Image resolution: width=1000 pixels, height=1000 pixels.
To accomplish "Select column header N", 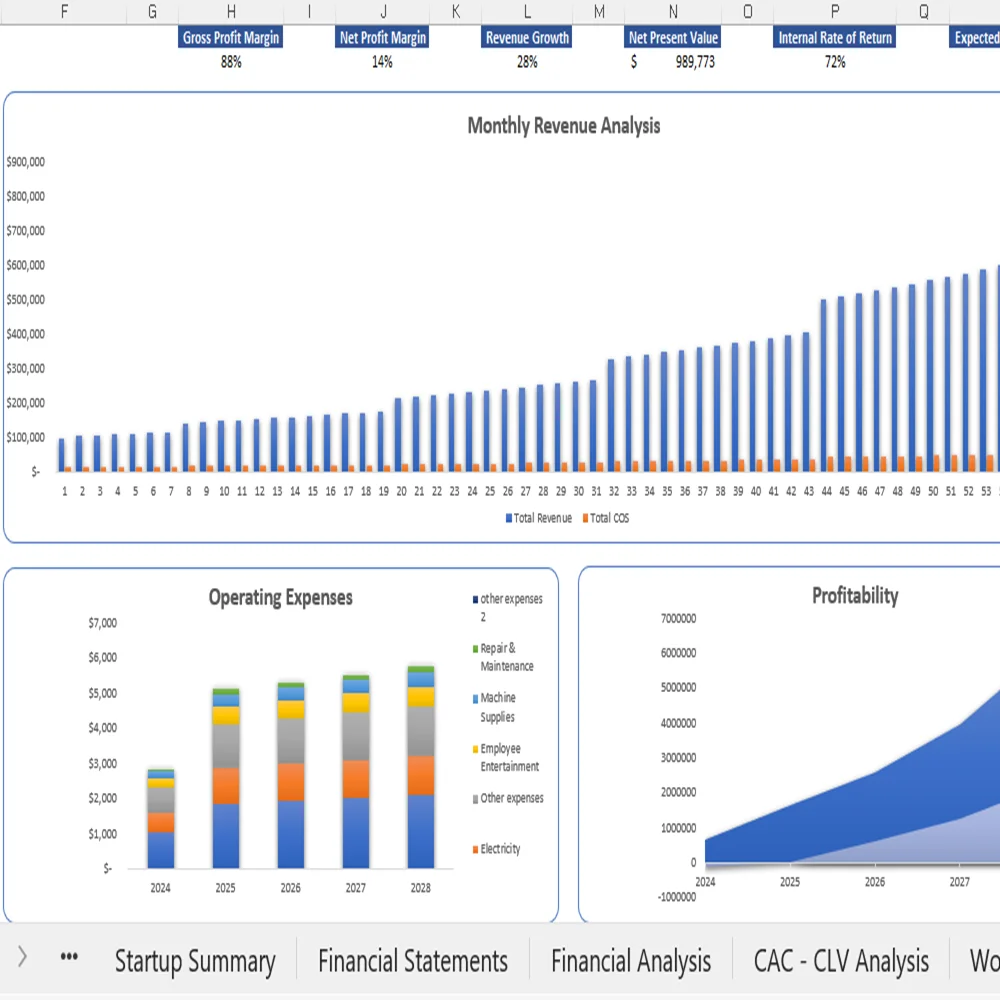I will [673, 11].
